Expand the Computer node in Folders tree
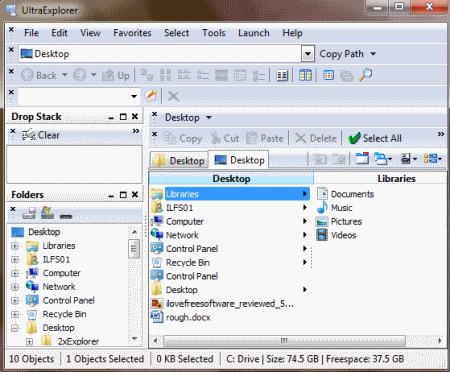 (15, 273)
